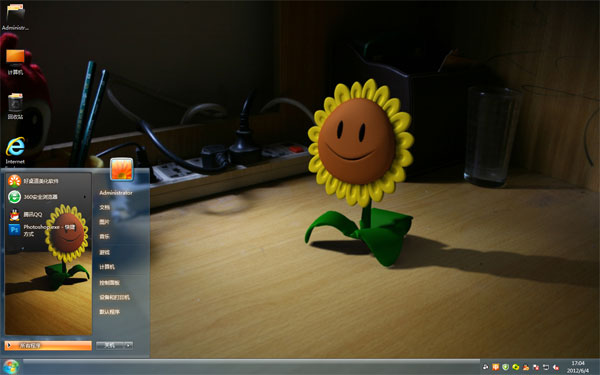Open the QQ penguin tray icon
The image size is (600, 375).
[x=526, y=367]
